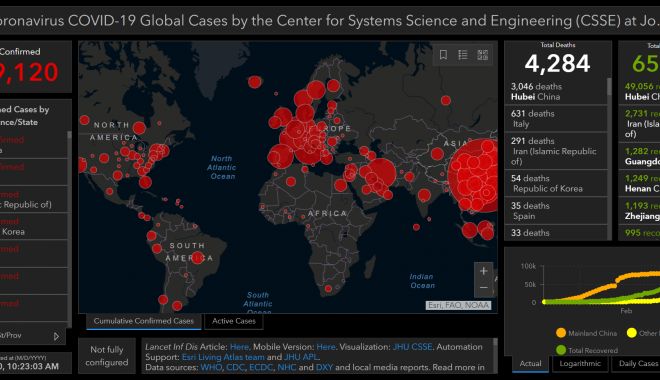
Task: Select the Logarithmic chart tab
Action: pos(580,364)
